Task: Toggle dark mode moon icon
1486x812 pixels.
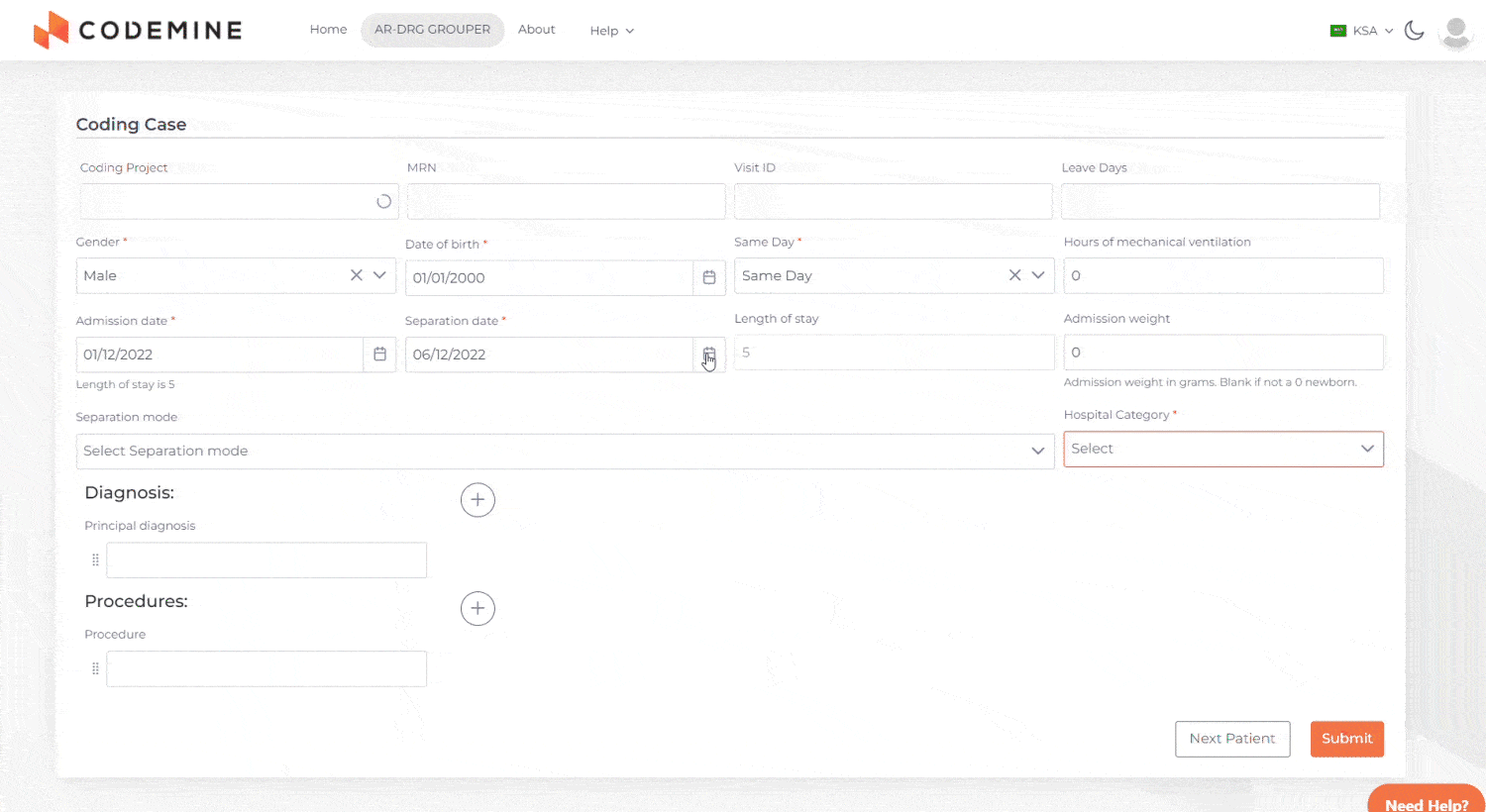Action: coord(1415,31)
